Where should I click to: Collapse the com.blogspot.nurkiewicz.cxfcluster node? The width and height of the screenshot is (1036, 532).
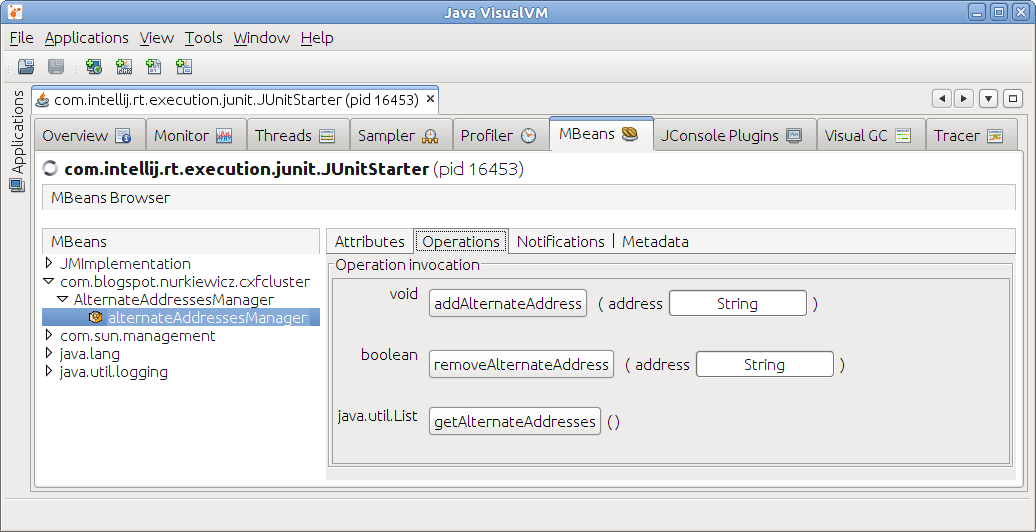pyautogui.click(x=48, y=282)
